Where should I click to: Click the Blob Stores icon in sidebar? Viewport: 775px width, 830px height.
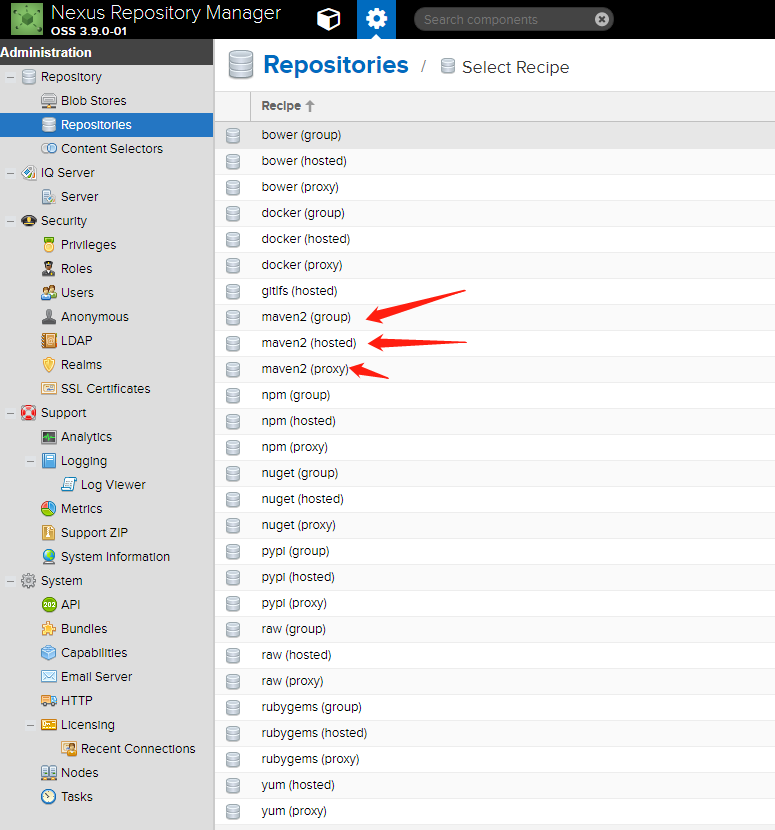49,101
